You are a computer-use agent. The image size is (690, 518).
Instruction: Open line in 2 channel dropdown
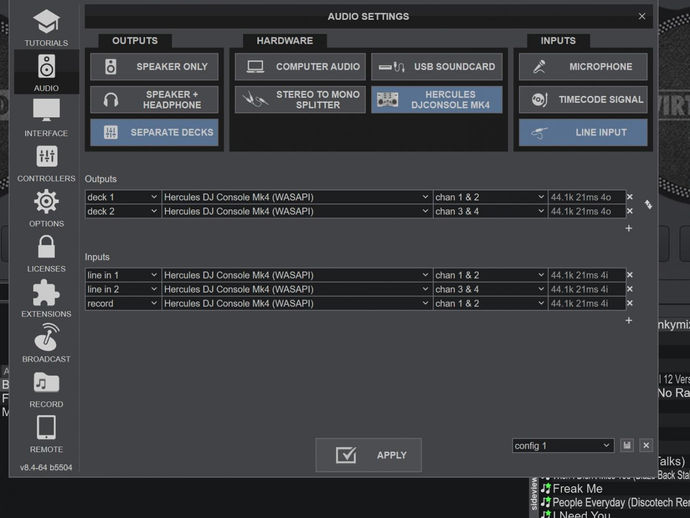[x=490, y=289]
